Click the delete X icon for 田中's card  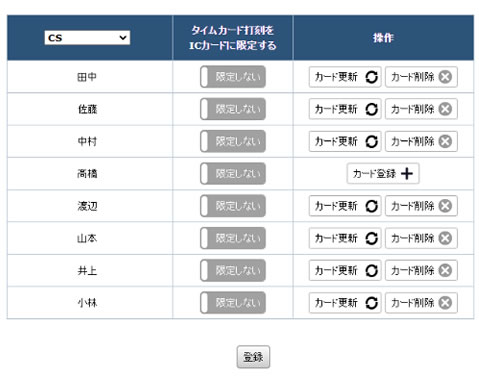point(445,77)
